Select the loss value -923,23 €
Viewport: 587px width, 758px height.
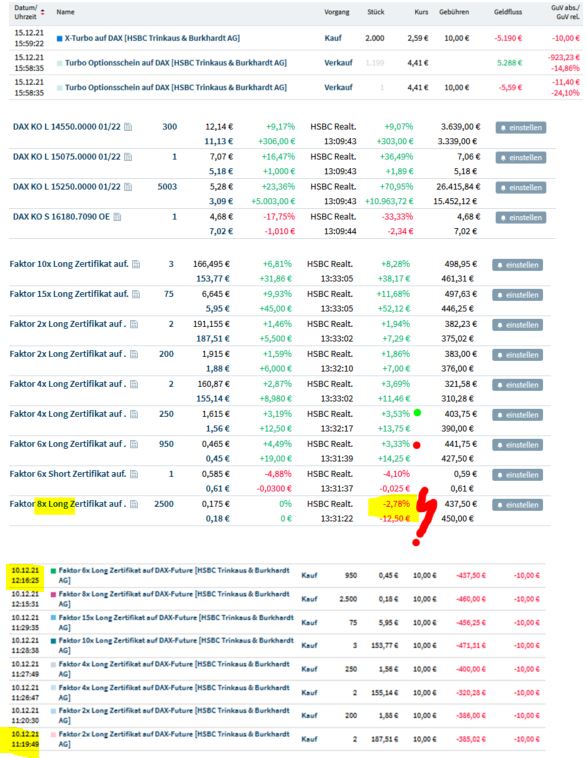[564, 58]
